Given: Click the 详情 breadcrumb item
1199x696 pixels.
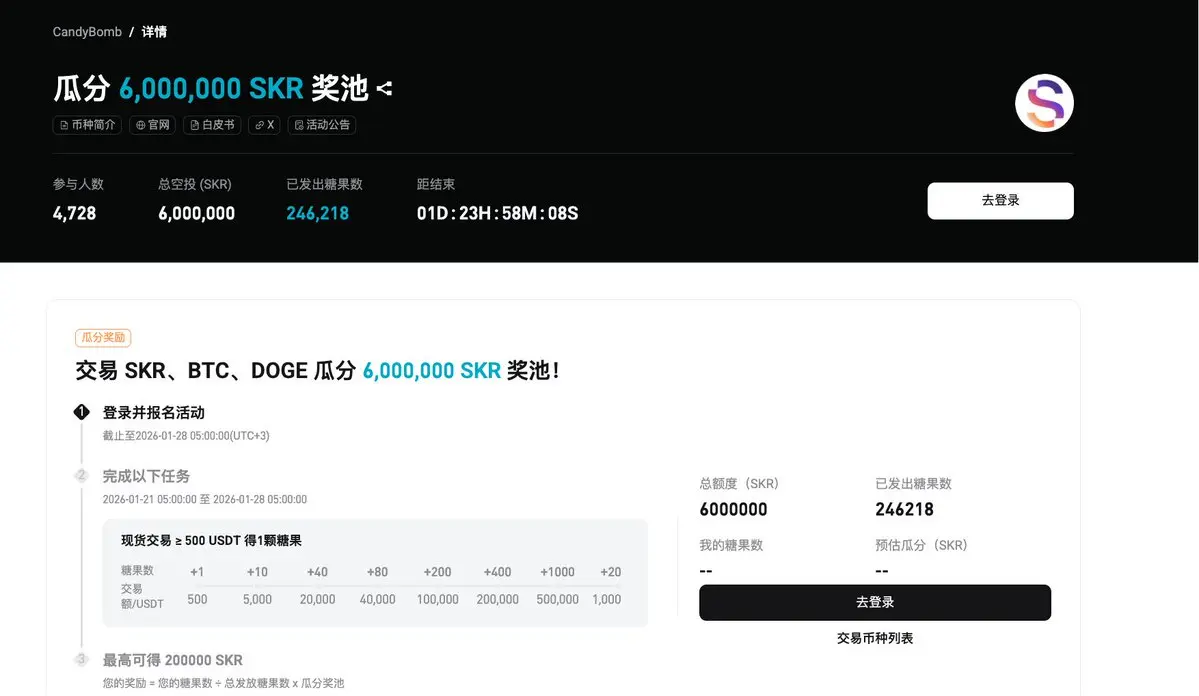Looking at the screenshot, I should [x=154, y=32].
